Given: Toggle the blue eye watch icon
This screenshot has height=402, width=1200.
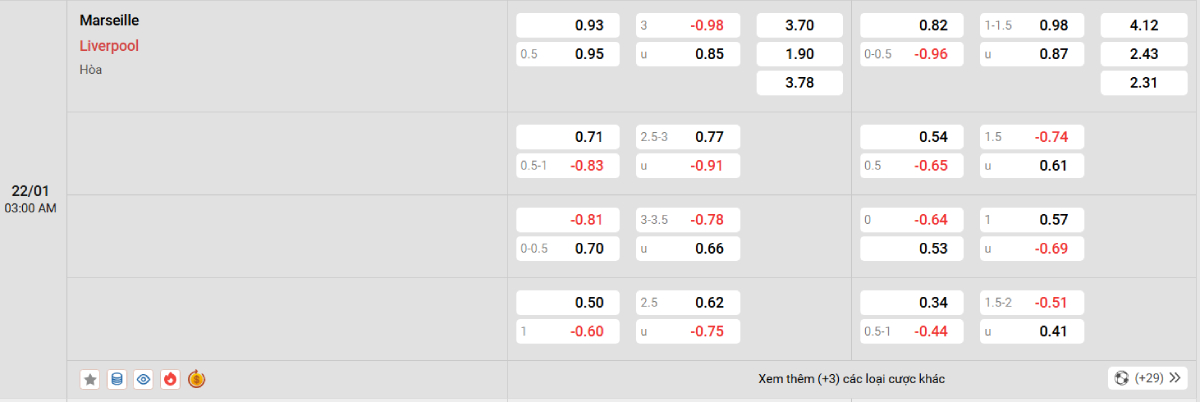Looking at the screenshot, I should tap(144, 379).
